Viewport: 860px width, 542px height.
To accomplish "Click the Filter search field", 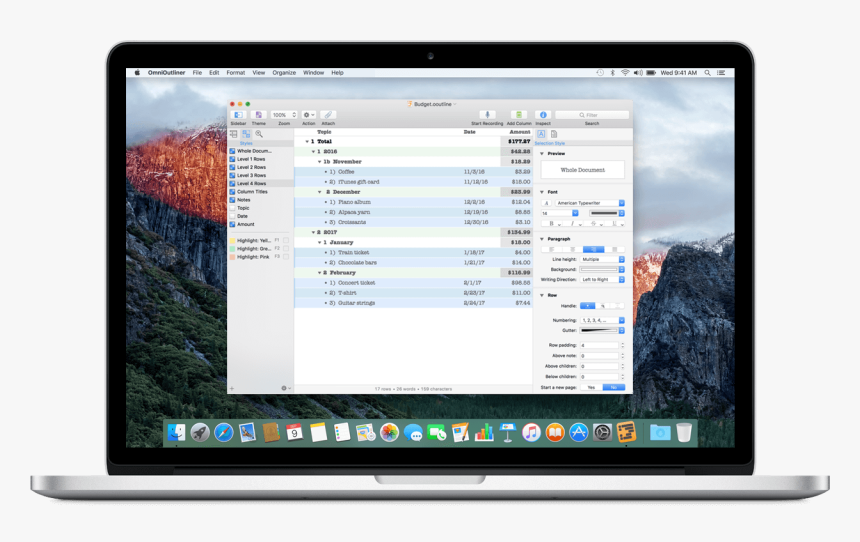I will 592,115.
